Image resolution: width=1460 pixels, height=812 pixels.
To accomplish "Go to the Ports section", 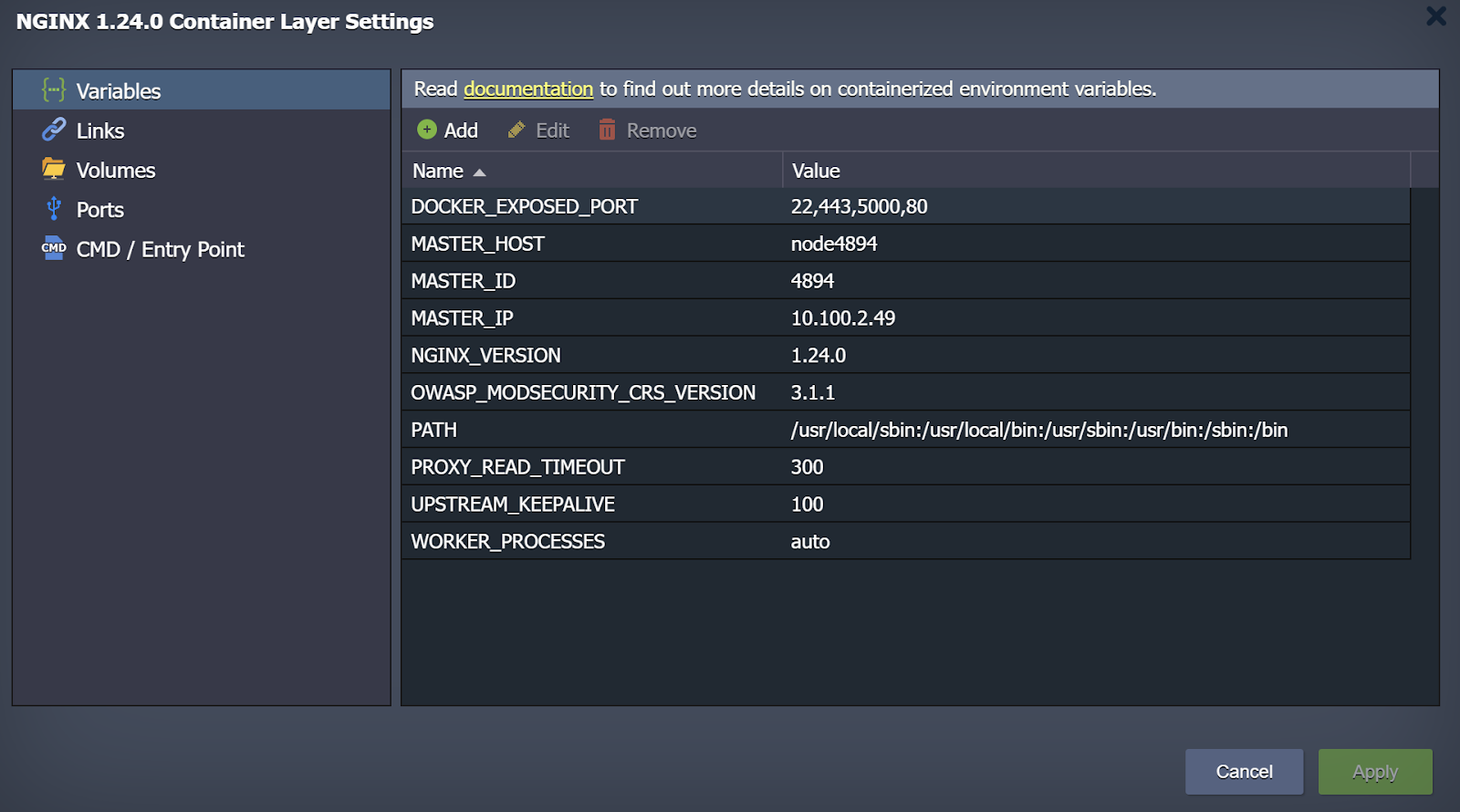I will (202, 209).
